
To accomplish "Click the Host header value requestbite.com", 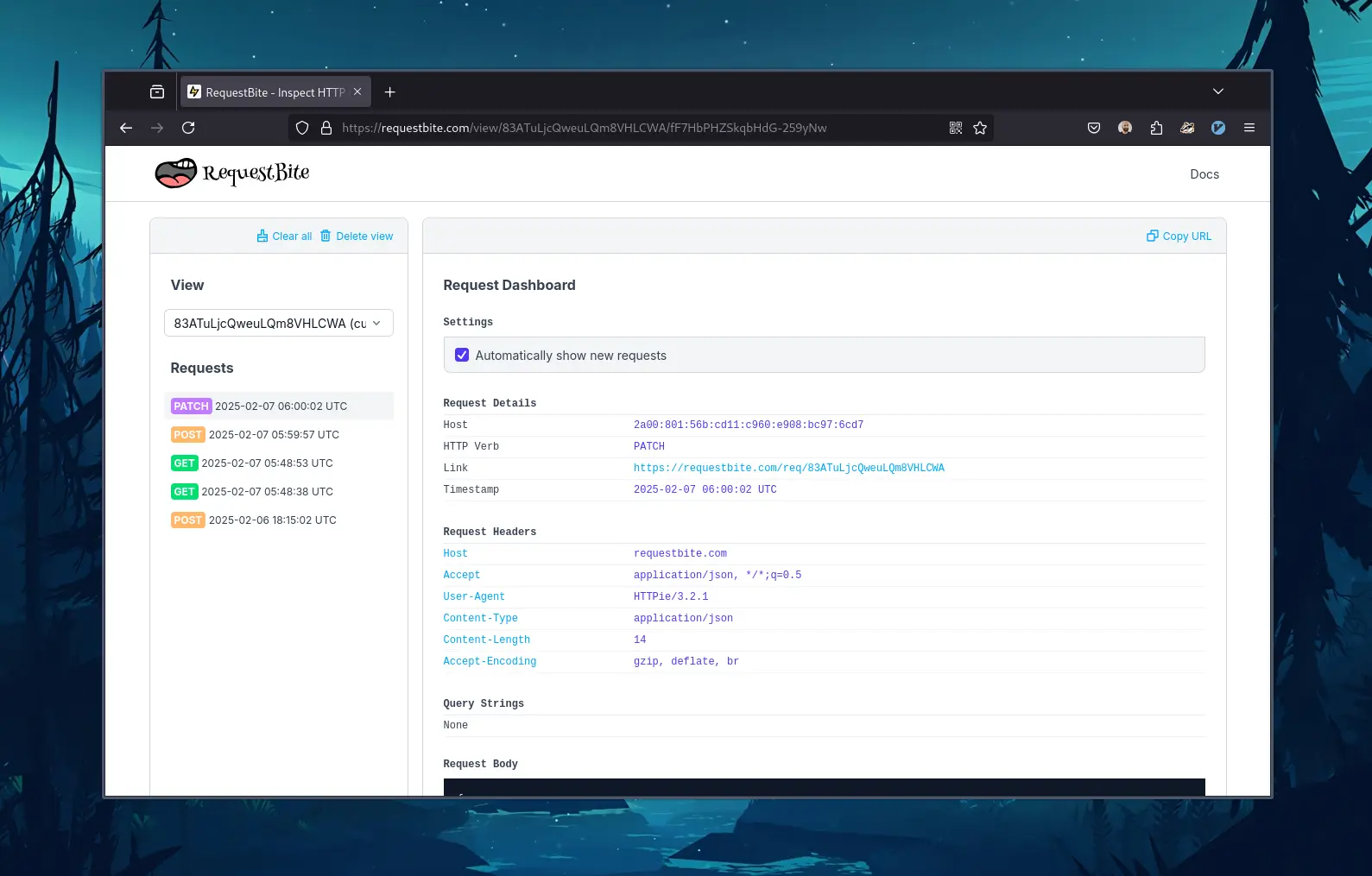I will (x=680, y=553).
